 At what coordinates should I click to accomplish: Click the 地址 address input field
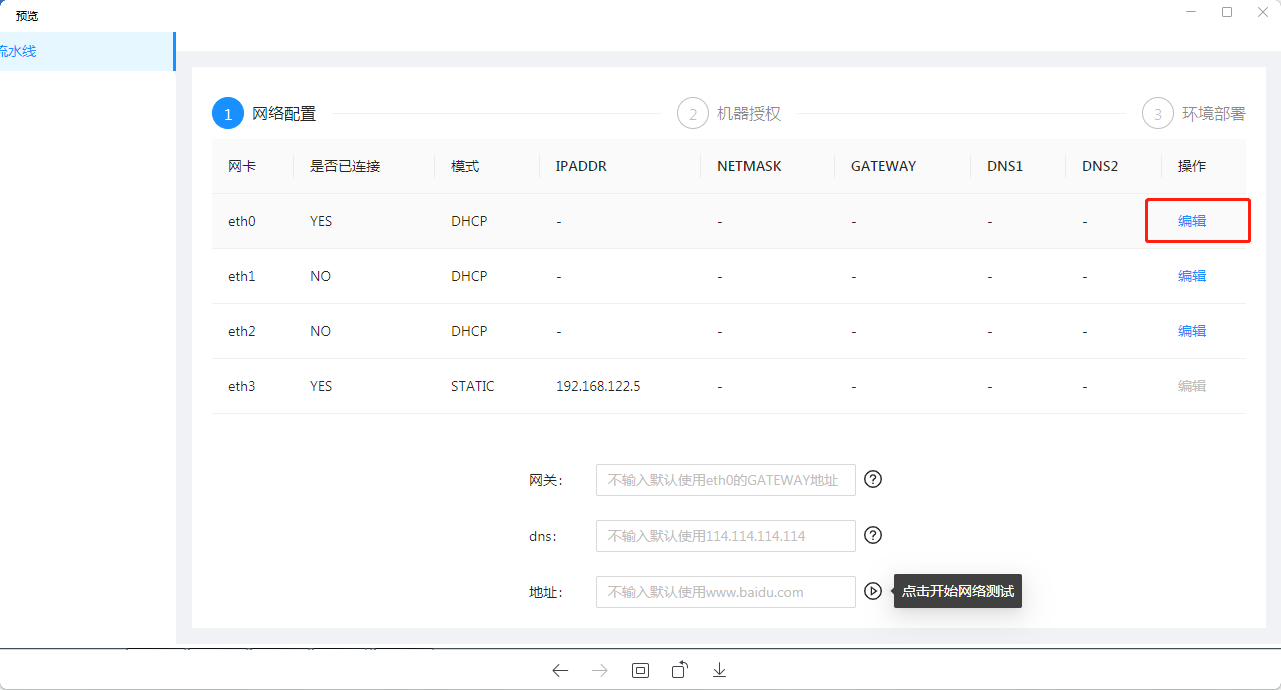(725, 592)
